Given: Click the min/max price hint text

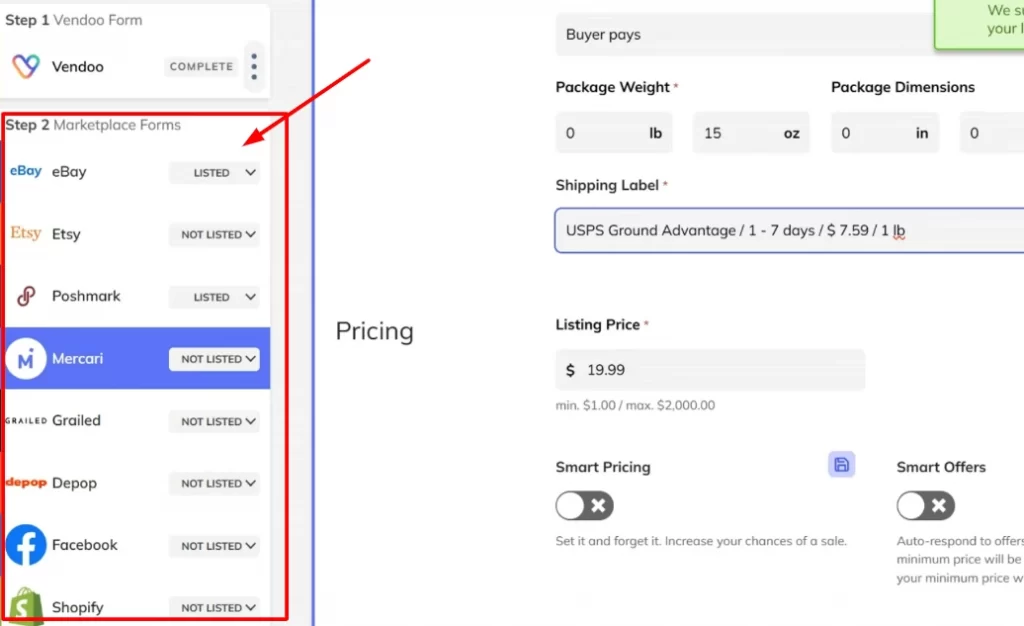Looking at the screenshot, I should pyautogui.click(x=635, y=405).
